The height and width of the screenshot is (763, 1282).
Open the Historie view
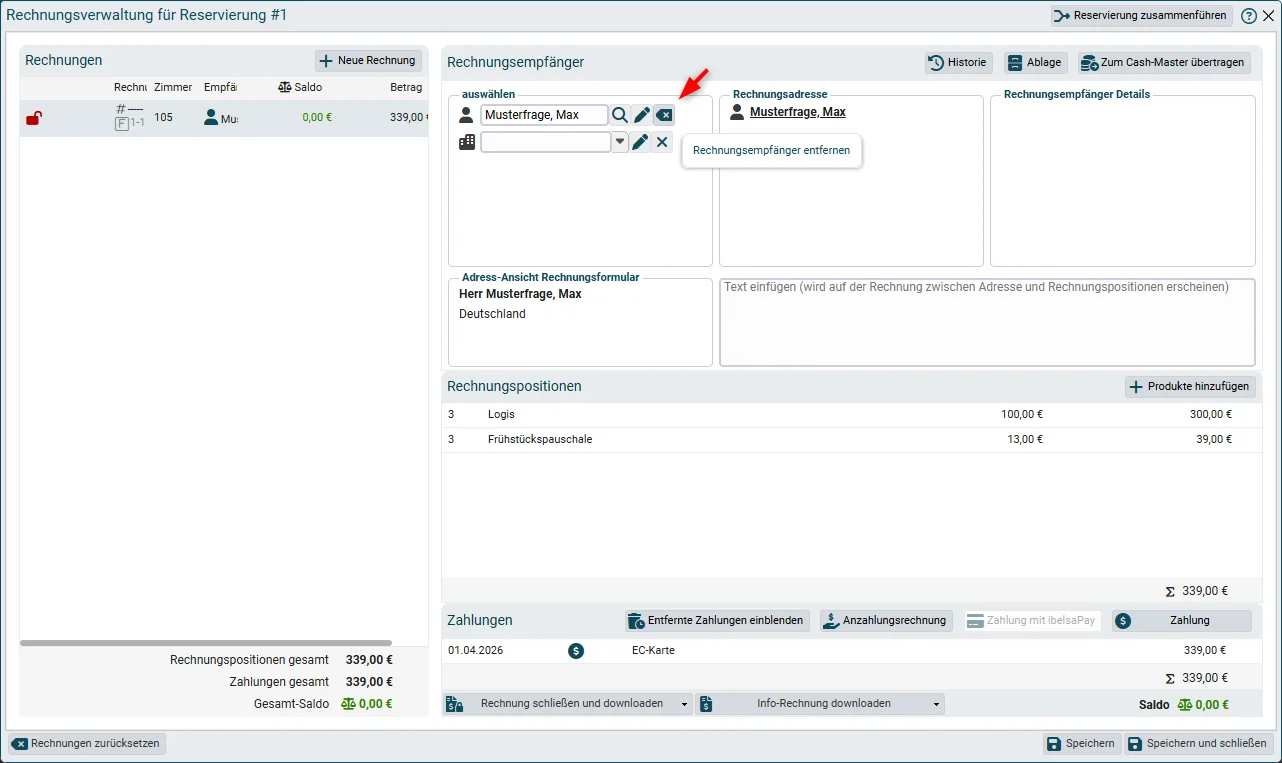coord(958,63)
